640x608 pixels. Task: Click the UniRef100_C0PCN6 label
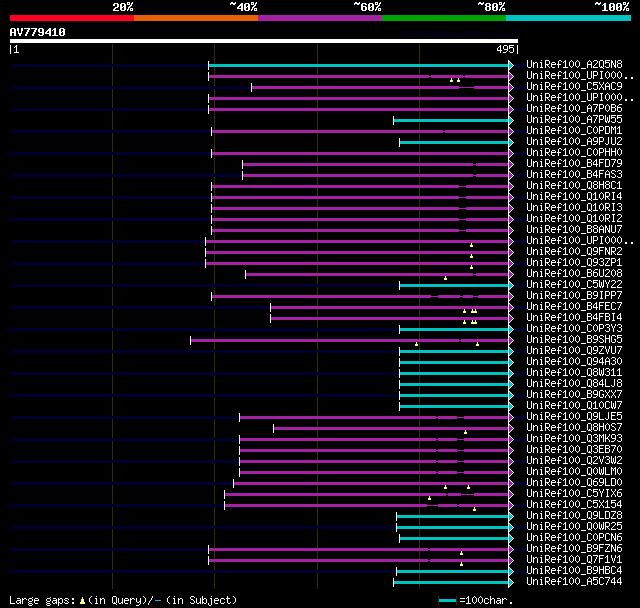pyautogui.click(x=574, y=538)
